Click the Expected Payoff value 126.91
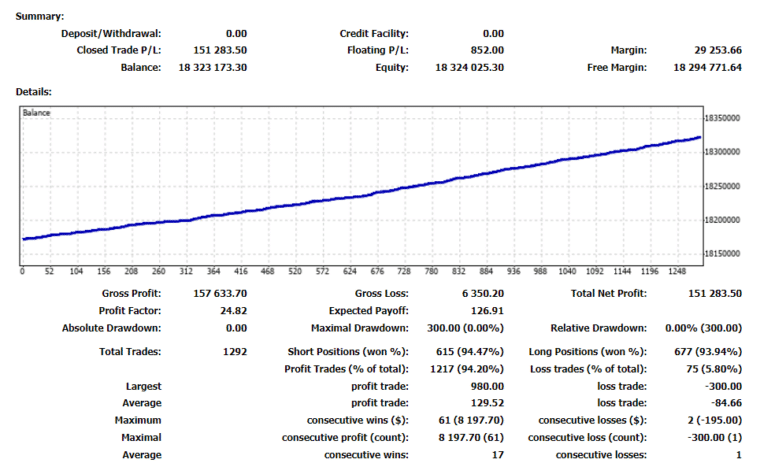This screenshot has height=463, width=760. tap(487, 311)
